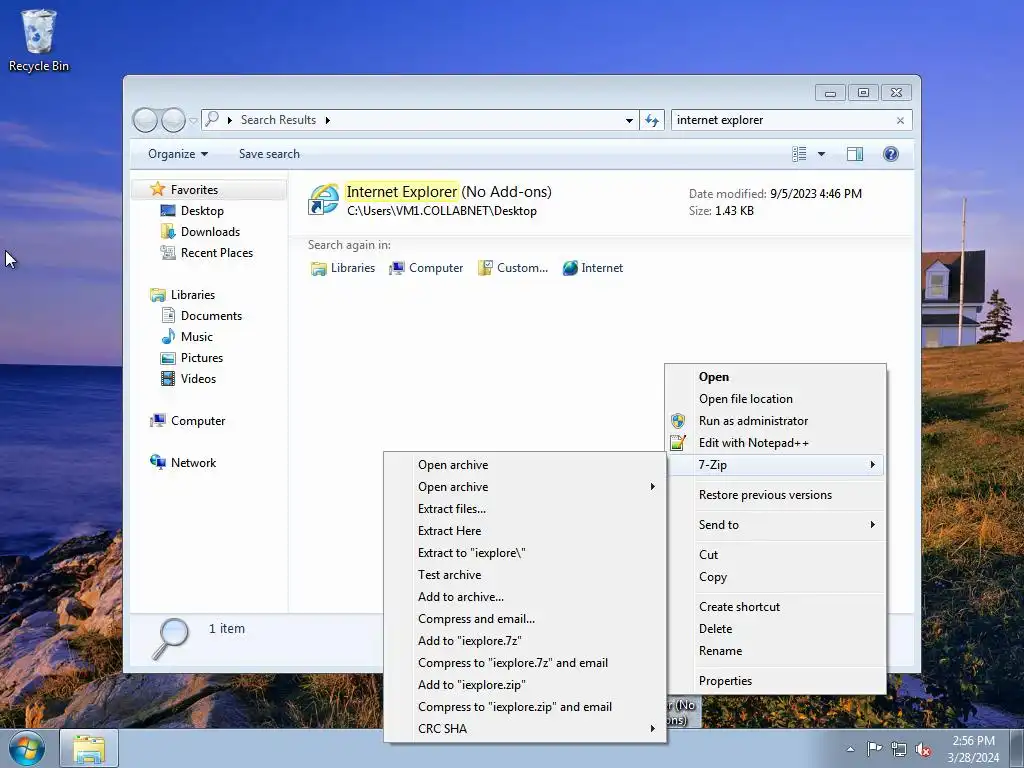The image size is (1024, 768).
Task: Expand second Open archive submenu arrow
Action: (x=652, y=487)
